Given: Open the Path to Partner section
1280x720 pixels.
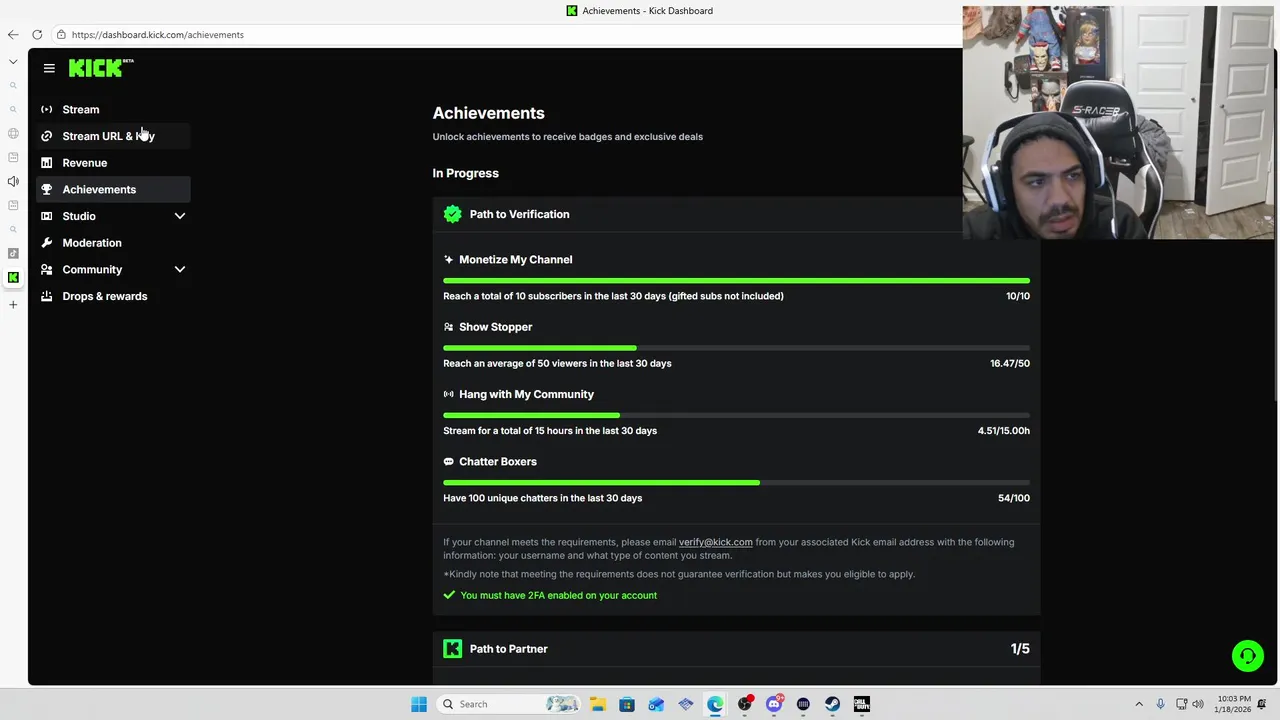Looking at the screenshot, I should click(736, 649).
